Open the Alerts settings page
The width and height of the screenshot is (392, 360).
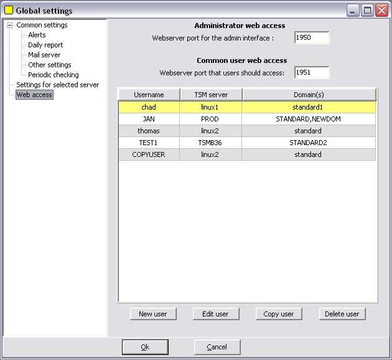click(37, 35)
